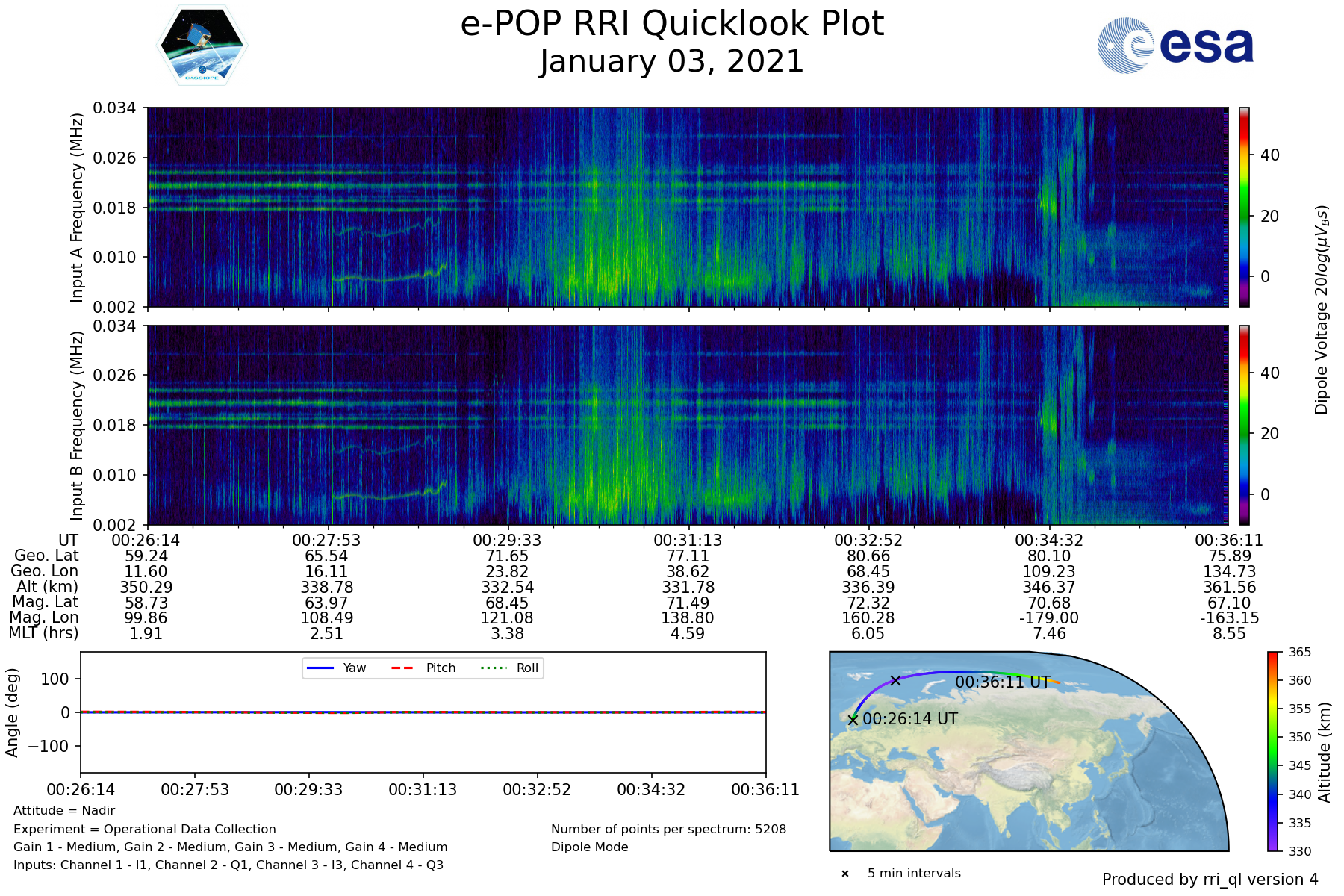
Task: Click the 'Input A Frequency (MHz)' axis label
Action: tap(77, 208)
